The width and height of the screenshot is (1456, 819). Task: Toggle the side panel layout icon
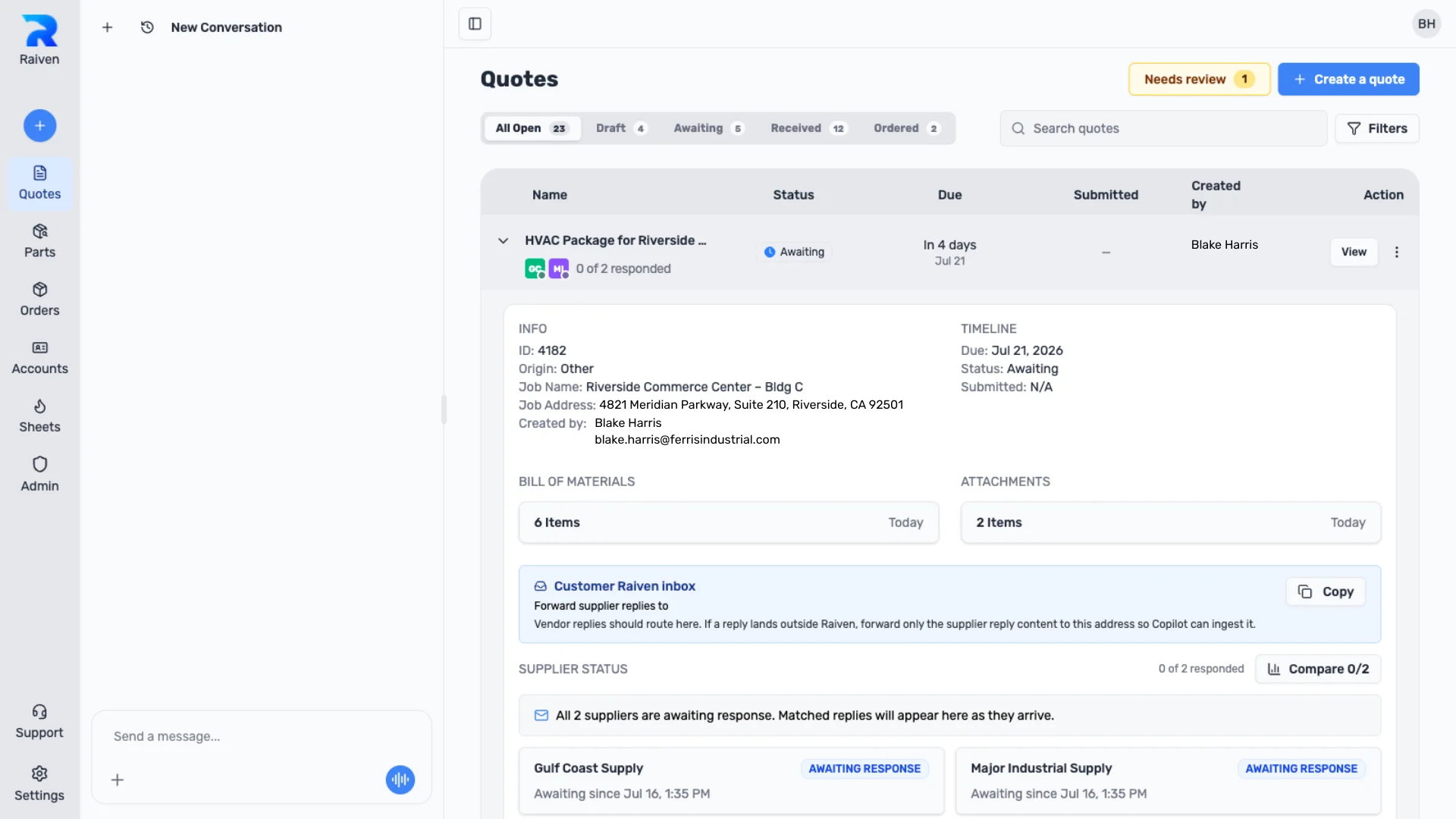(x=475, y=24)
